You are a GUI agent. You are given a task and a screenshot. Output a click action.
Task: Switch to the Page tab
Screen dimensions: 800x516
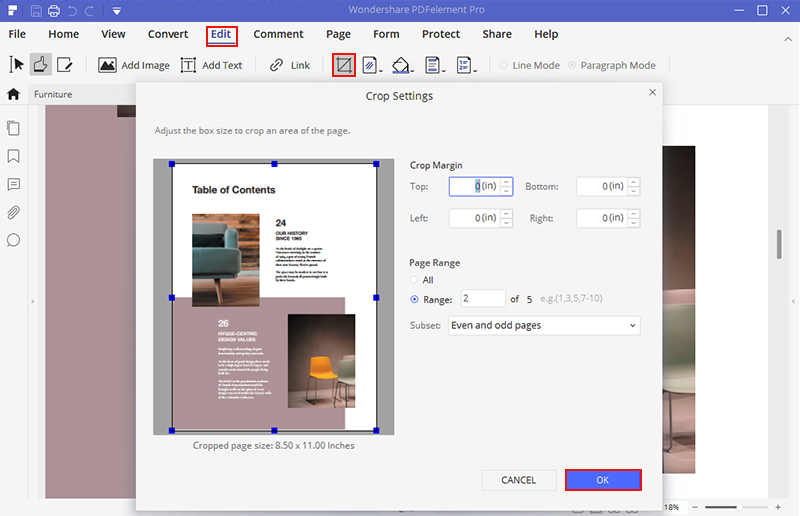[338, 34]
